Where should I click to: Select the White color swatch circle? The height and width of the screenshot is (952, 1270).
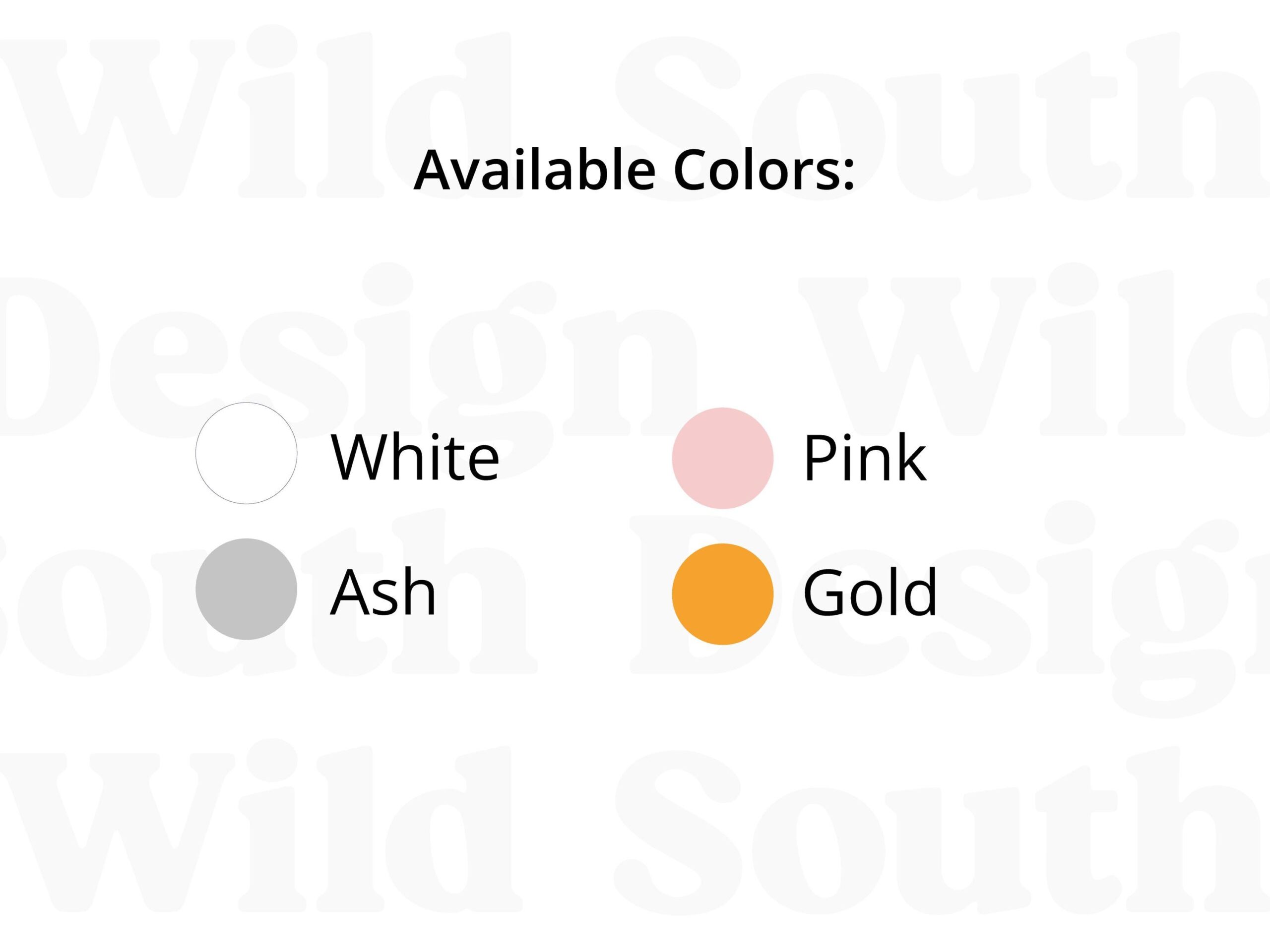coord(246,453)
